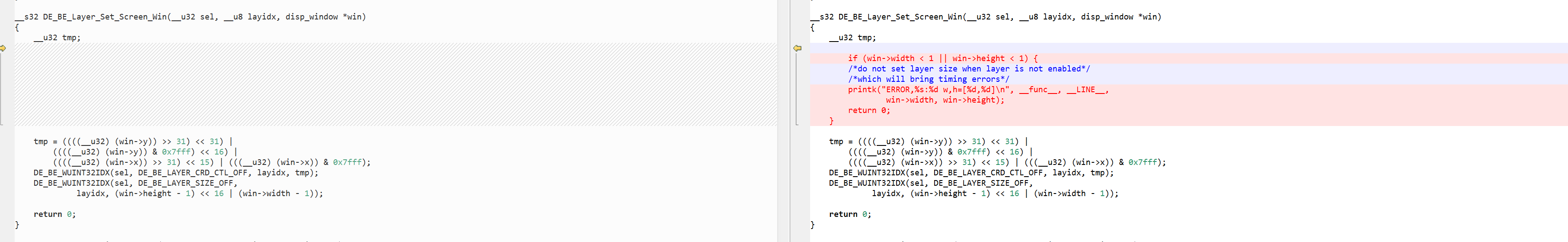Image resolution: width=1568 pixels, height=242 pixels.
Task: Click the 'do not set layer size' comment
Action: tap(968, 69)
